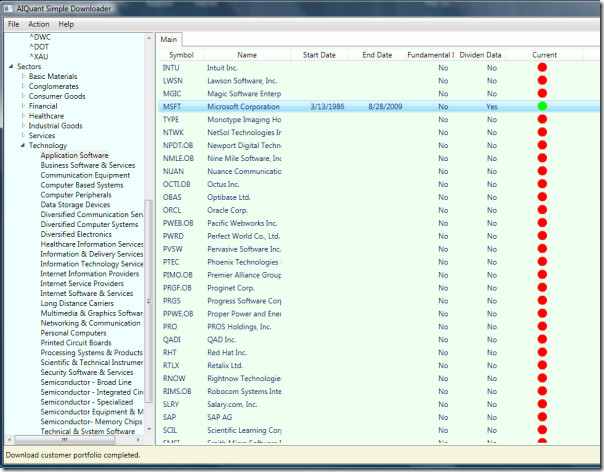
Task: Select the Red Hat Inc. name cell
Action: pyautogui.click(x=227, y=353)
